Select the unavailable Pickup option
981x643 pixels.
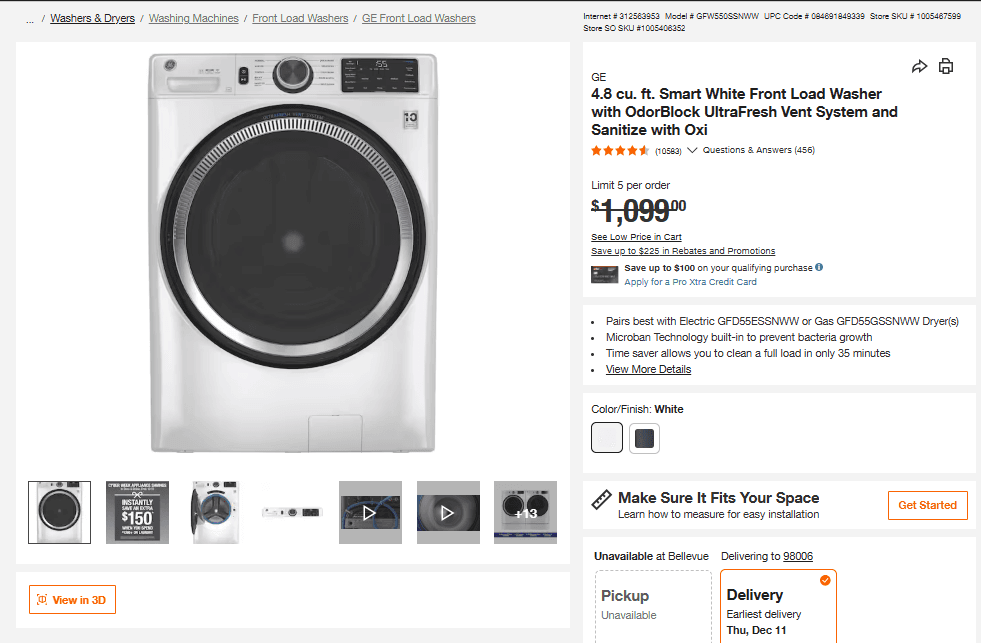click(653, 600)
